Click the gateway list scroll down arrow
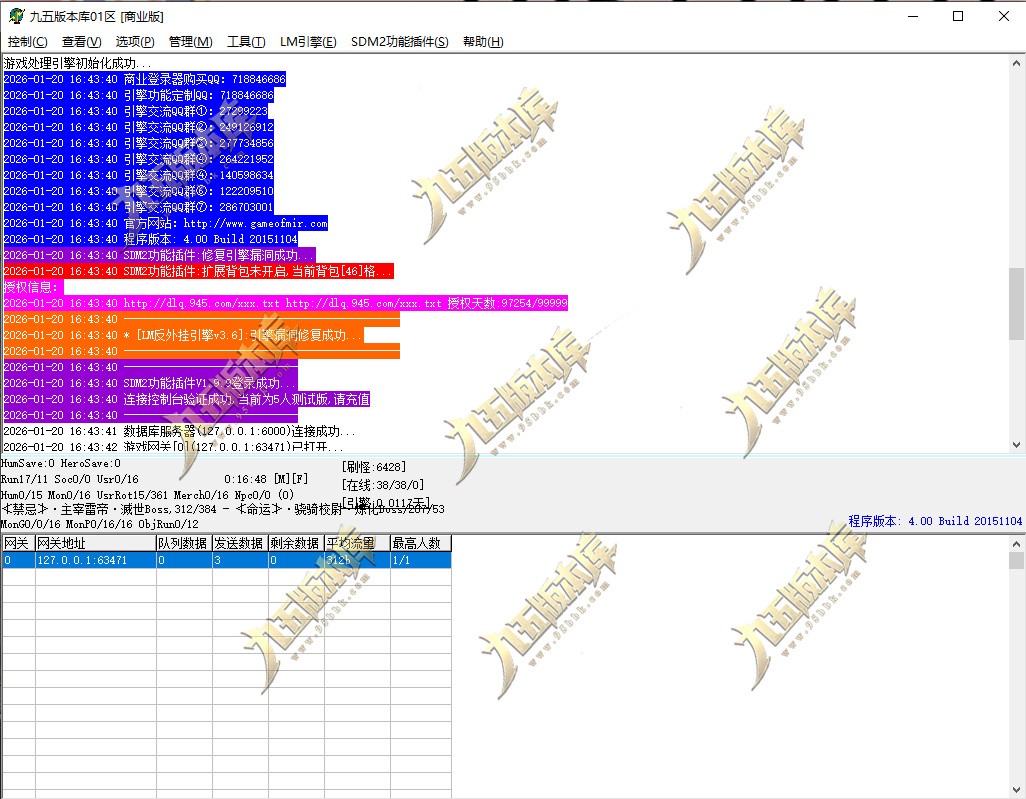The height and width of the screenshot is (799, 1026). [x=1016, y=790]
